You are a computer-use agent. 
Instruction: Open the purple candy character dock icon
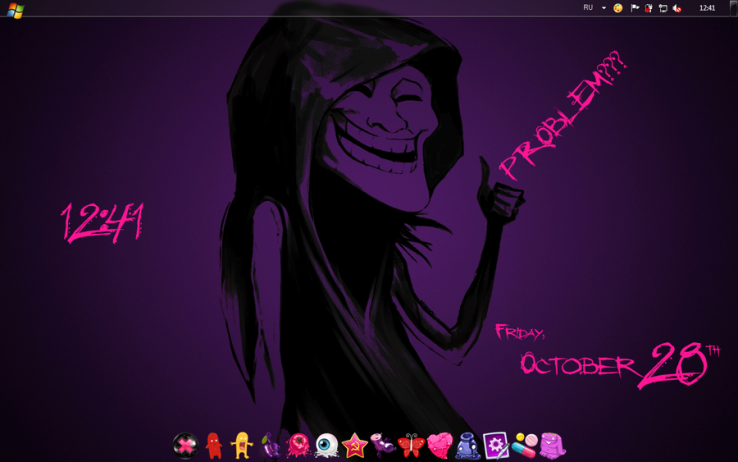point(383,446)
